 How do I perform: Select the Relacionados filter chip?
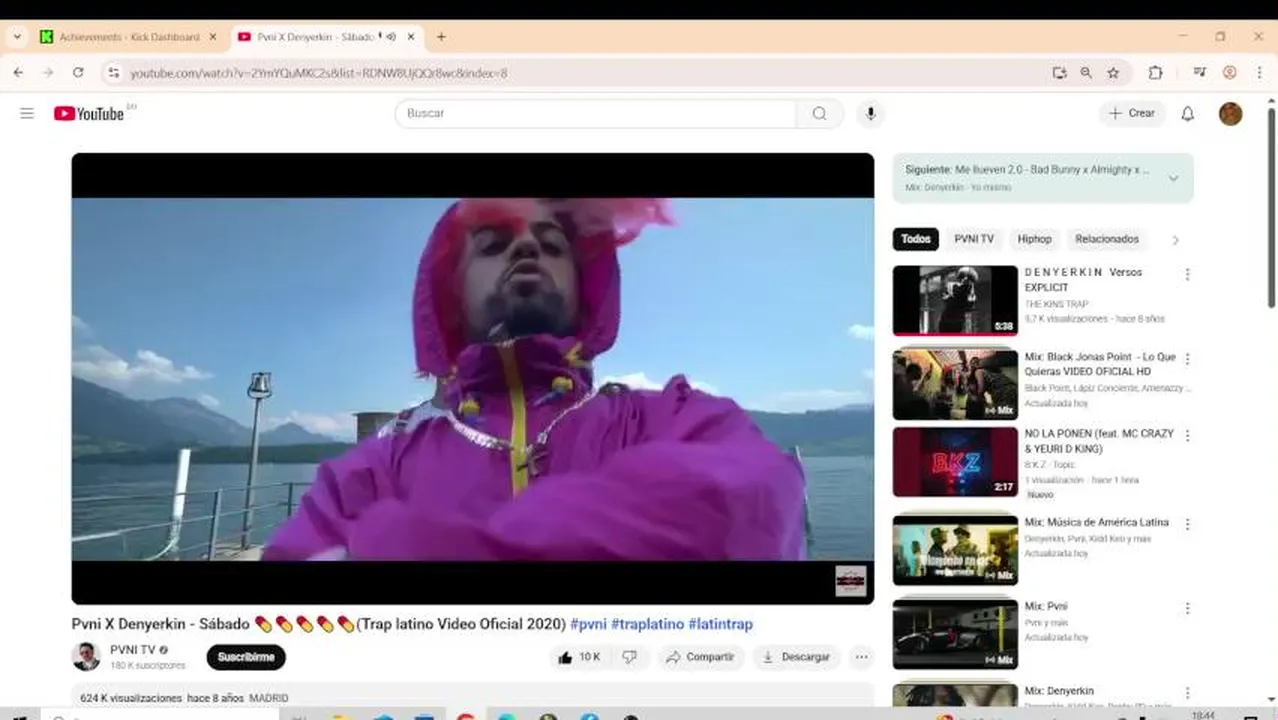pyautogui.click(x=1107, y=239)
